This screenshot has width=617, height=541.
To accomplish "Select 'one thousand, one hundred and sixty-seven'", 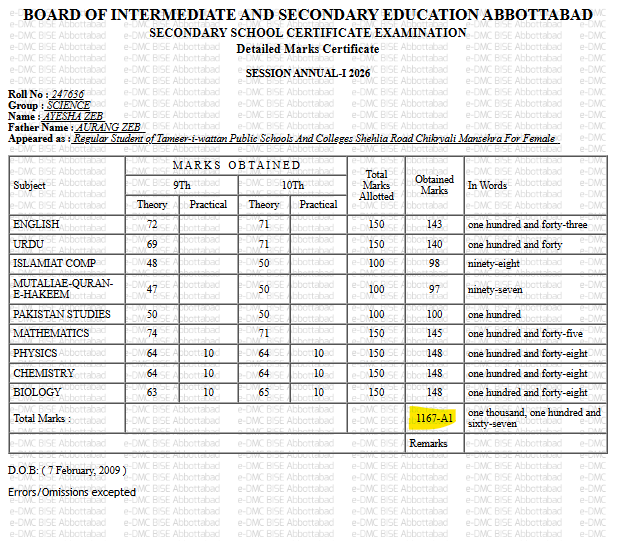I will [534, 418].
